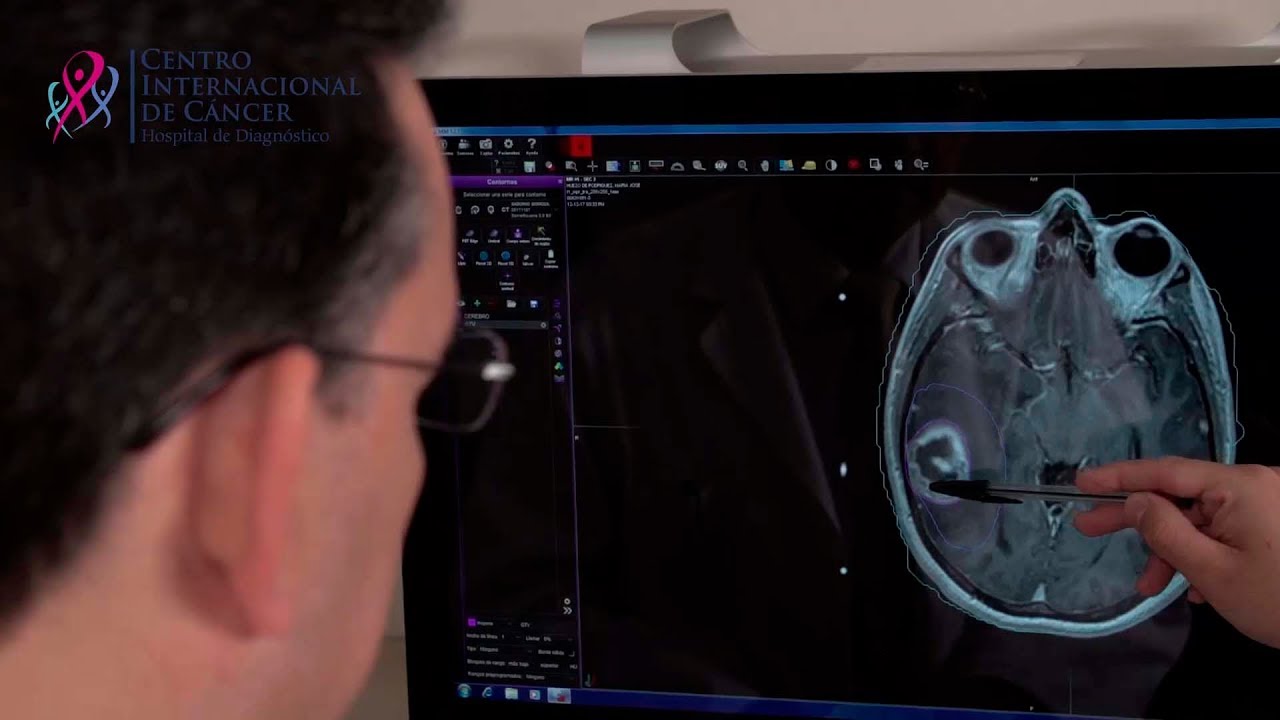
Task: Select the Lápiz pencil contour tool
Action: tap(461, 259)
